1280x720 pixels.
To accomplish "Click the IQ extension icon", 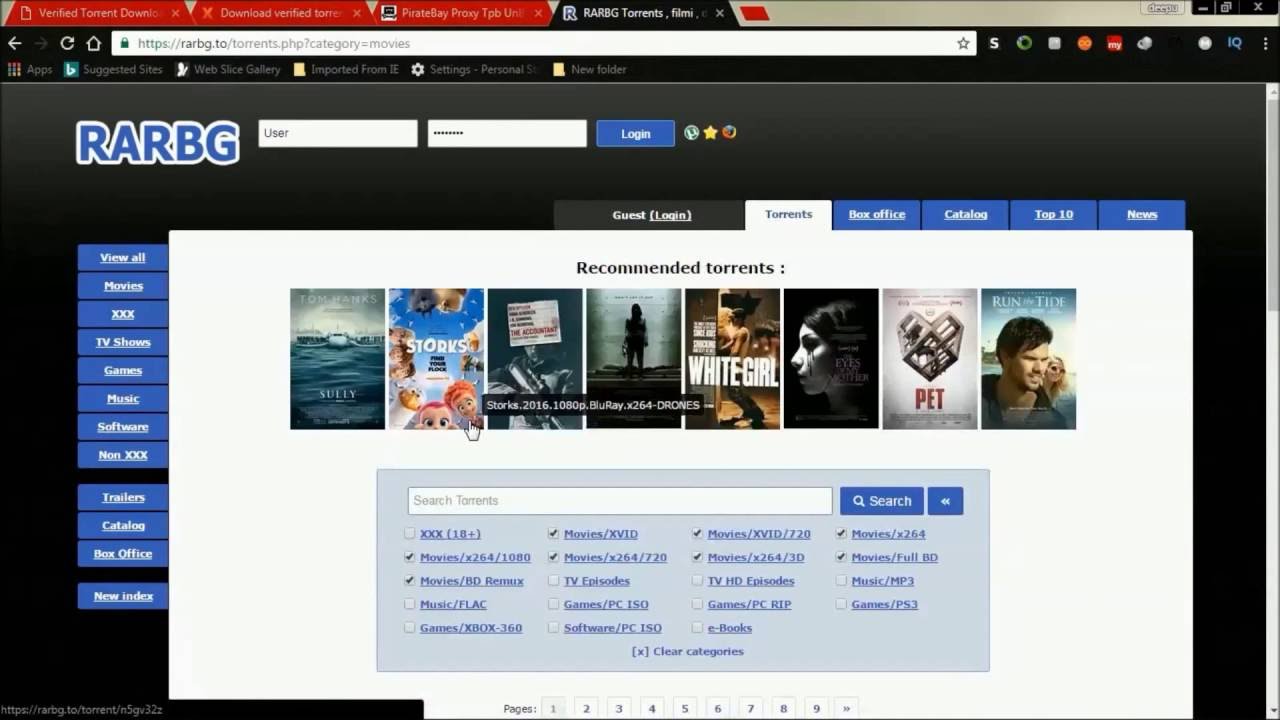I will click(1235, 43).
